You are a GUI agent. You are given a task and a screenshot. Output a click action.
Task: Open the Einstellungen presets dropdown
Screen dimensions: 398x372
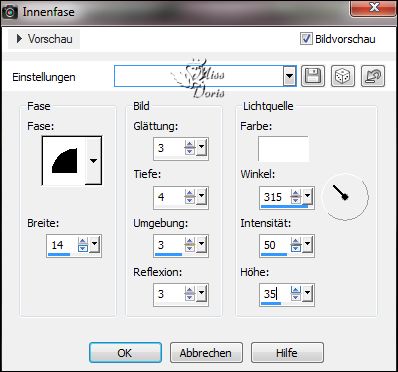pos(289,76)
